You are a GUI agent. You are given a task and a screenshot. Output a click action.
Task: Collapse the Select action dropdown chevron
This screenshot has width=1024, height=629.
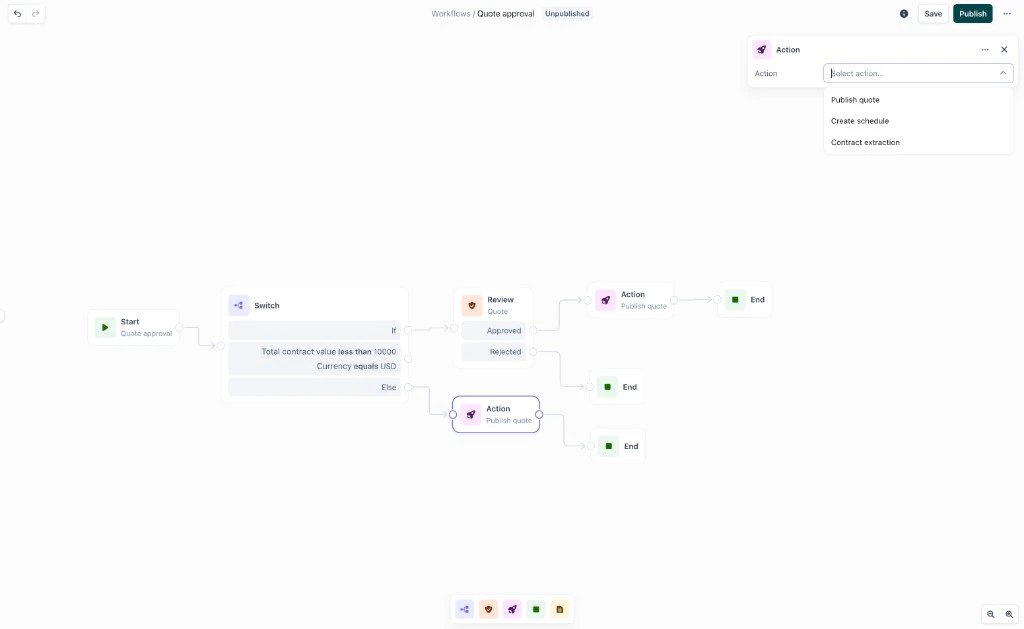click(1002, 72)
